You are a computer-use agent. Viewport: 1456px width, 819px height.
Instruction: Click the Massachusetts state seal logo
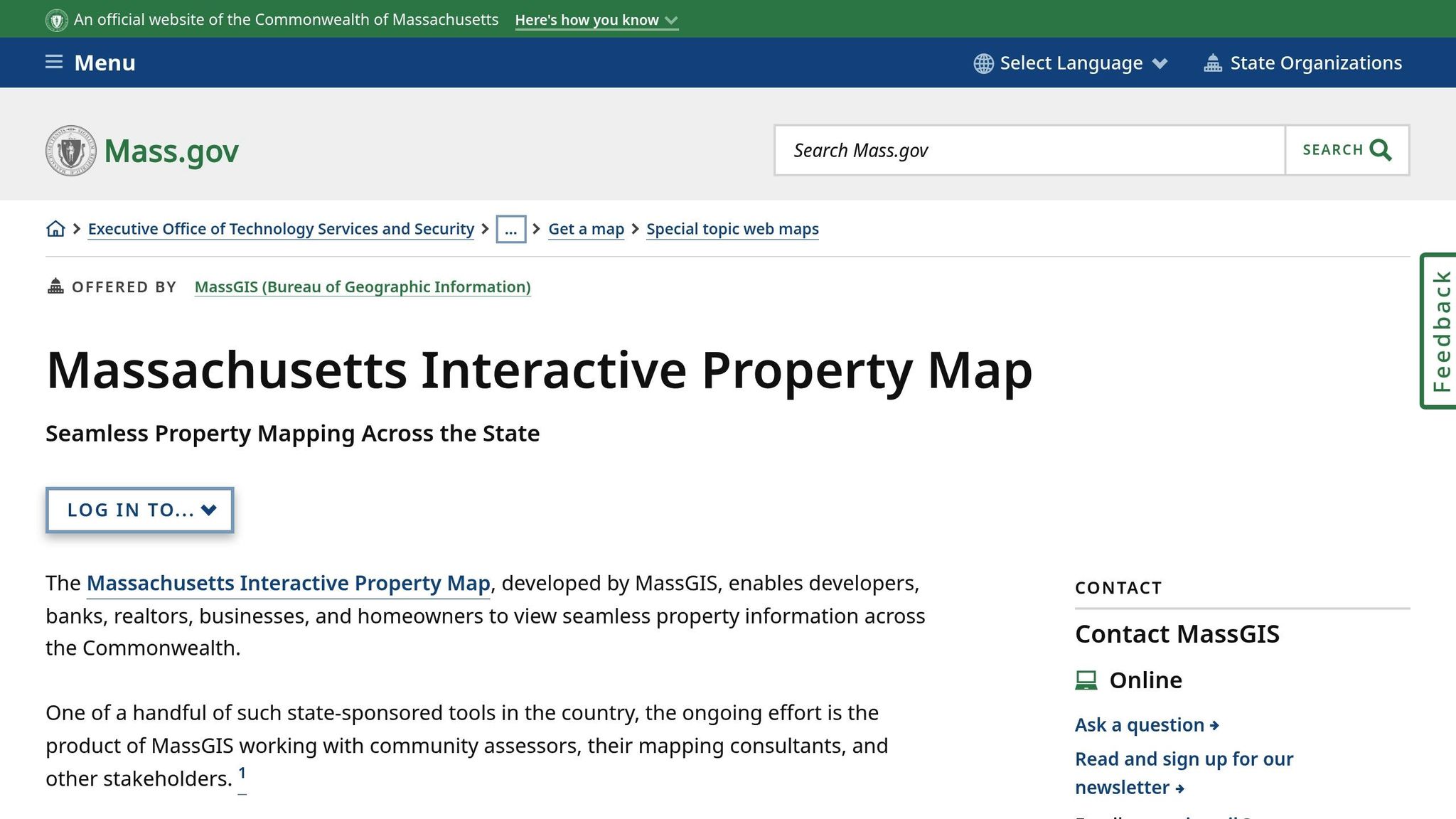click(x=70, y=151)
